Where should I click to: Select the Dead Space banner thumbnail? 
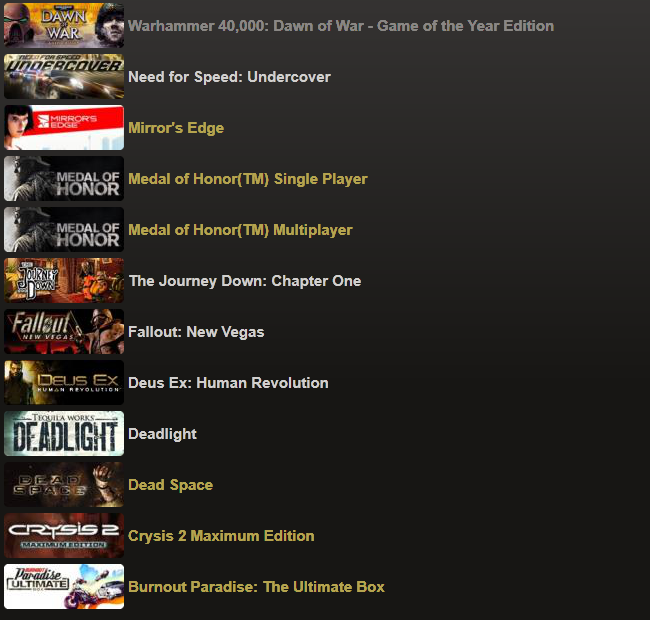(64, 484)
